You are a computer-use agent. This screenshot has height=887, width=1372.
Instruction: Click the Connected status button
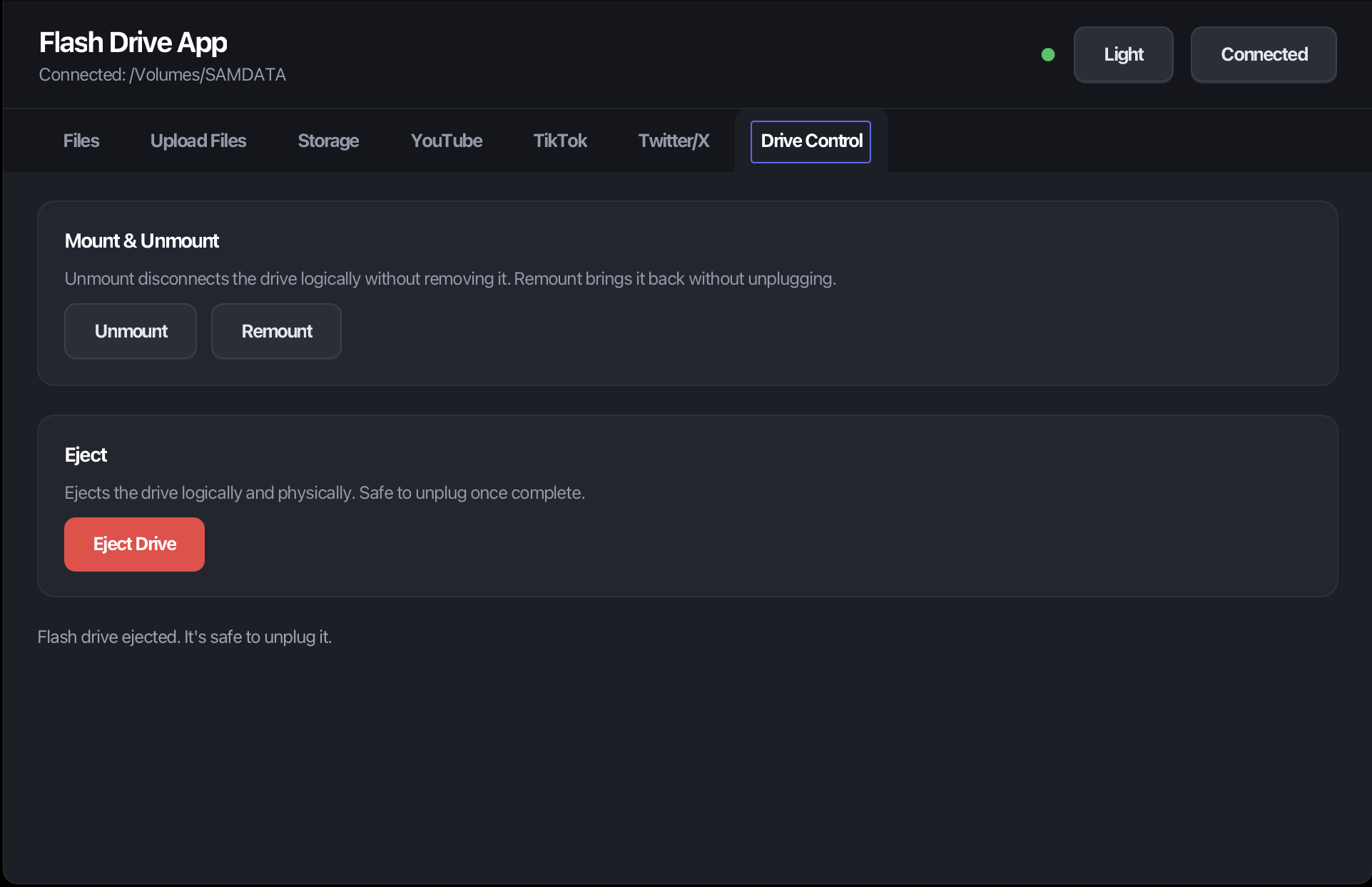pyautogui.click(x=1264, y=55)
